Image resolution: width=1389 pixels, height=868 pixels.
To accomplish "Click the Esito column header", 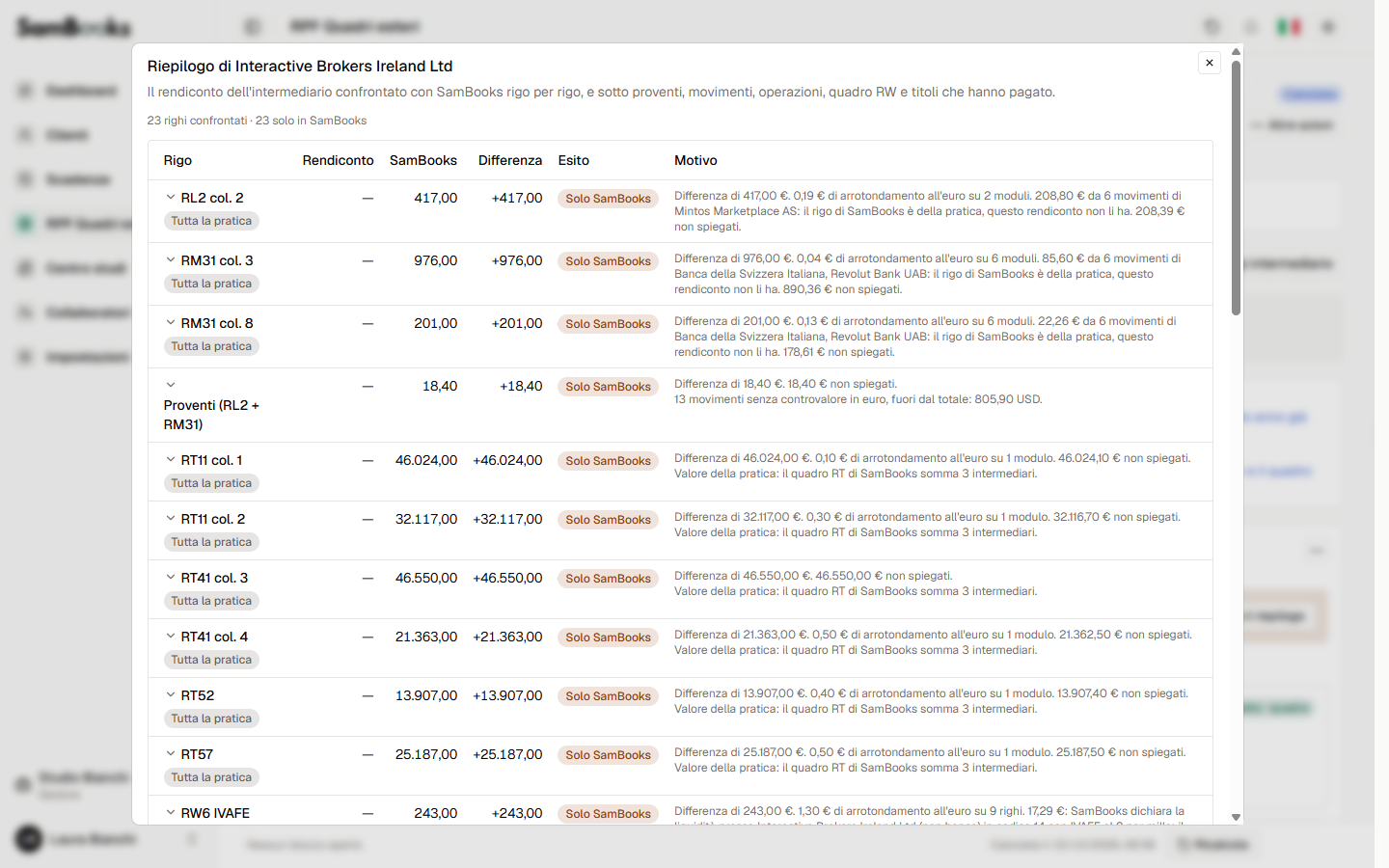I will (574, 160).
